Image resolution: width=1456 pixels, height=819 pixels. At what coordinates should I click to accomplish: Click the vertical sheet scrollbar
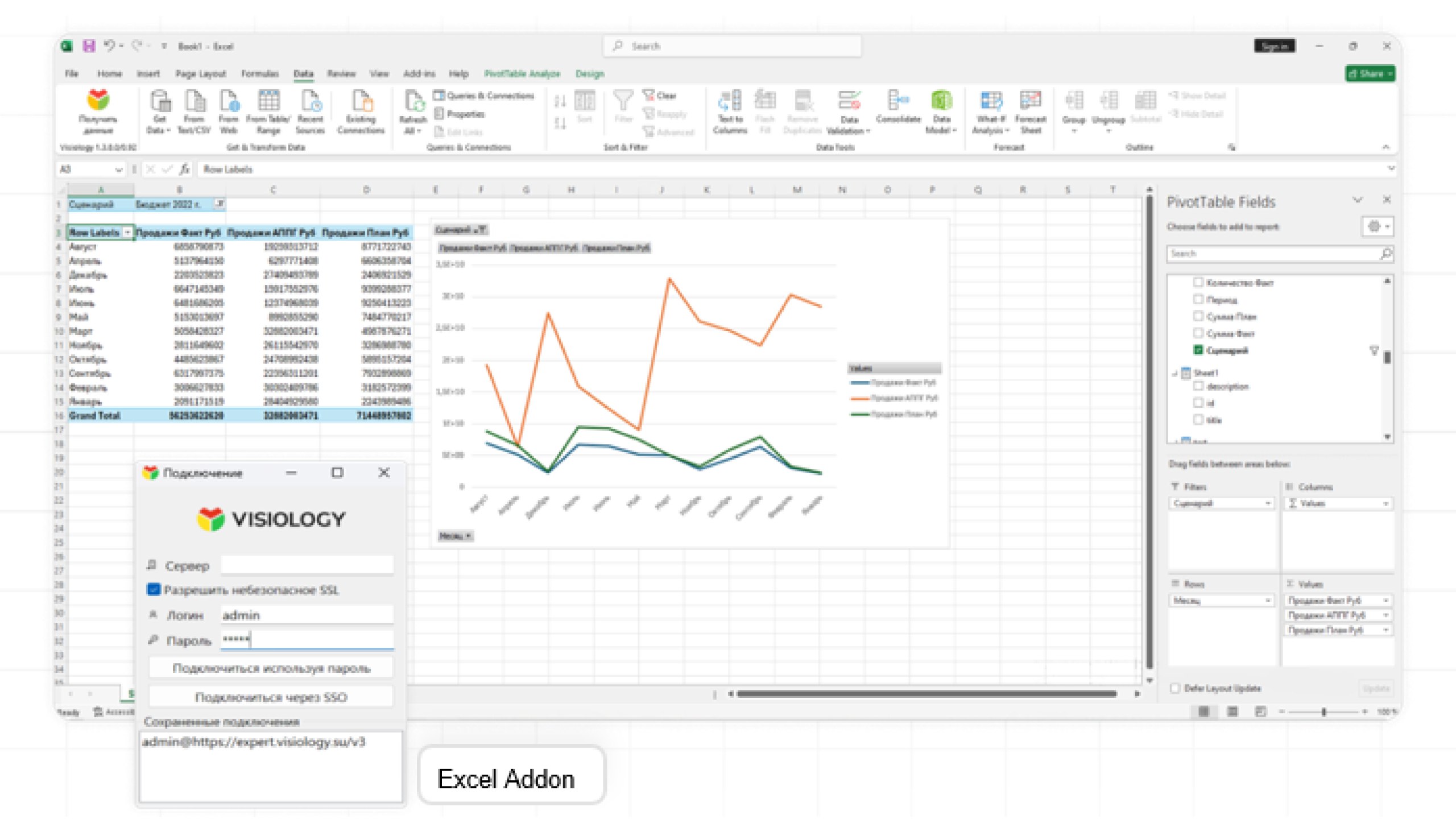[1149, 432]
